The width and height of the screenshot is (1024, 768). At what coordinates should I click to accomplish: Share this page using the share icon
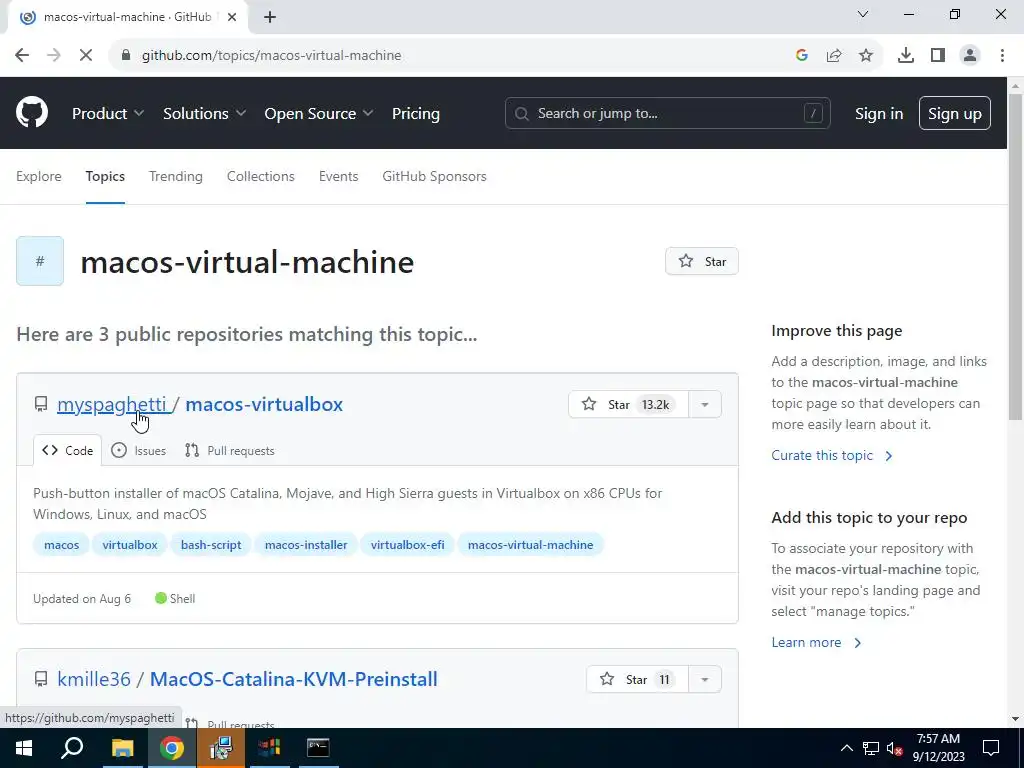click(834, 56)
